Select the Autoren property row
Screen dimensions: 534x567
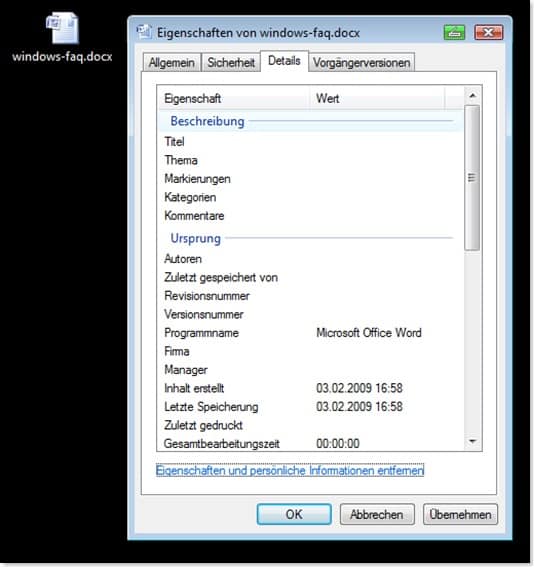[x=311, y=259]
